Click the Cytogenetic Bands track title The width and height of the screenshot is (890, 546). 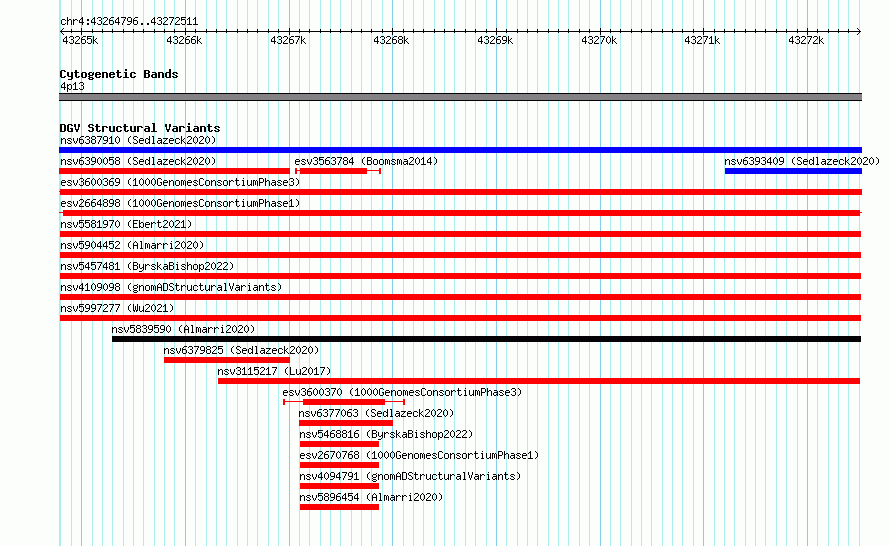(x=119, y=74)
